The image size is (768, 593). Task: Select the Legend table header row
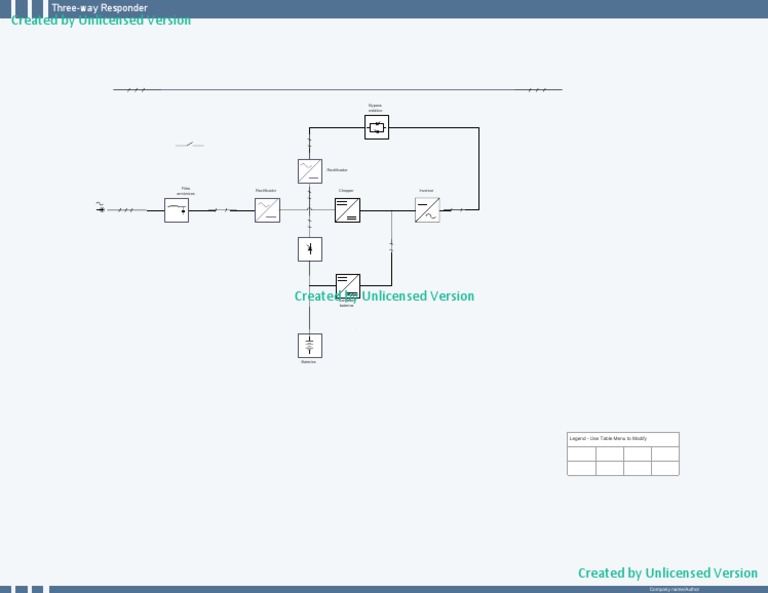click(622, 439)
